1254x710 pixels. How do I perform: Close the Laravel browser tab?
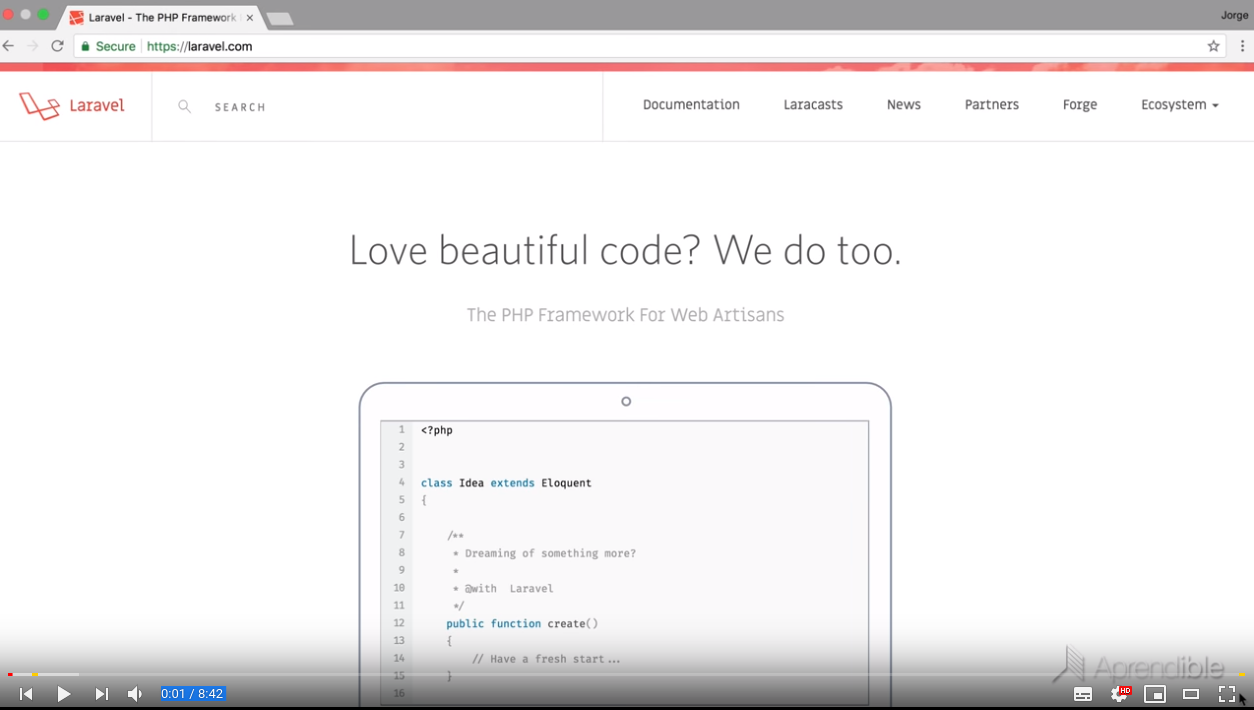(x=250, y=18)
